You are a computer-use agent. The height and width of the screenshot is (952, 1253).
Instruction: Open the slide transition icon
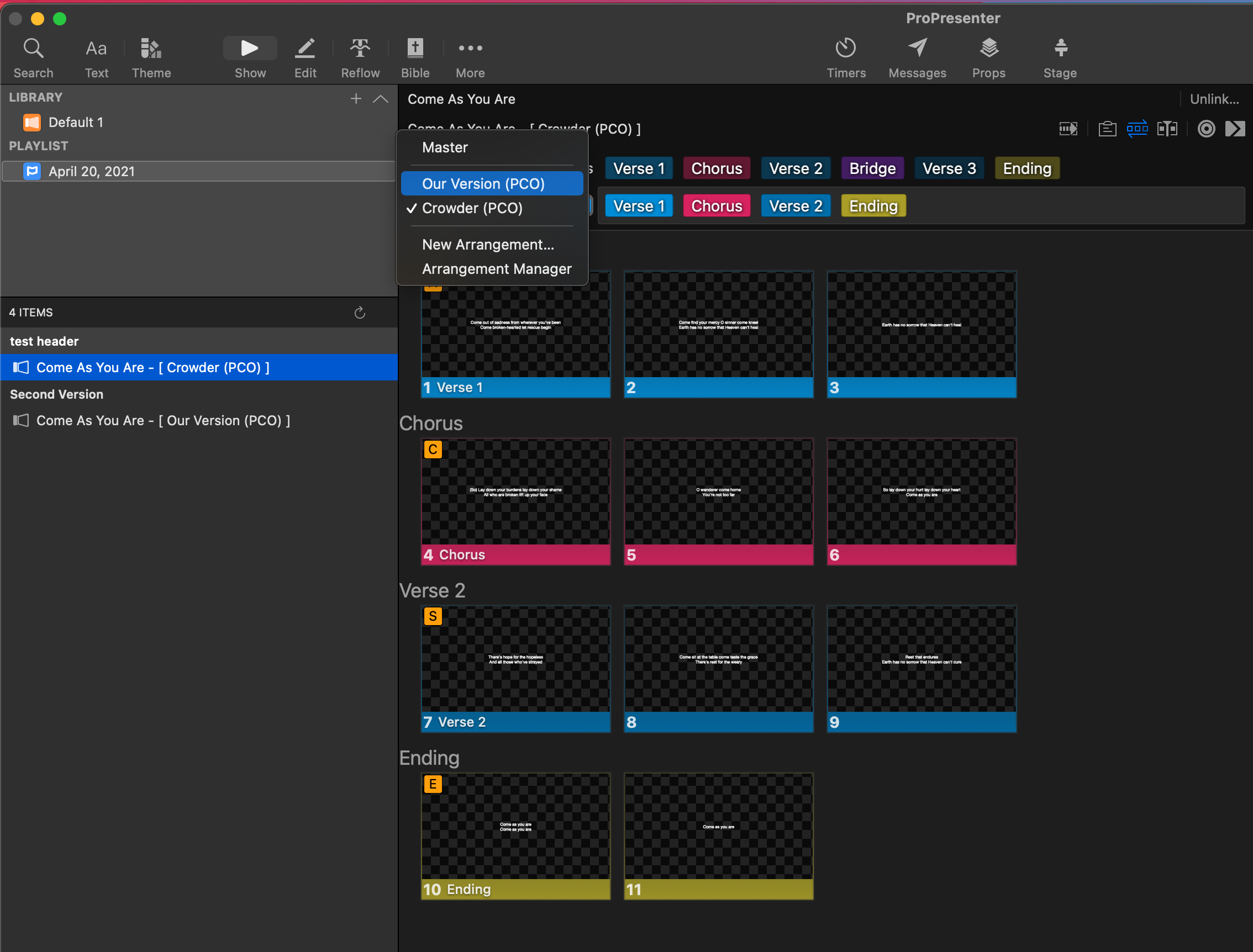(1068, 129)
